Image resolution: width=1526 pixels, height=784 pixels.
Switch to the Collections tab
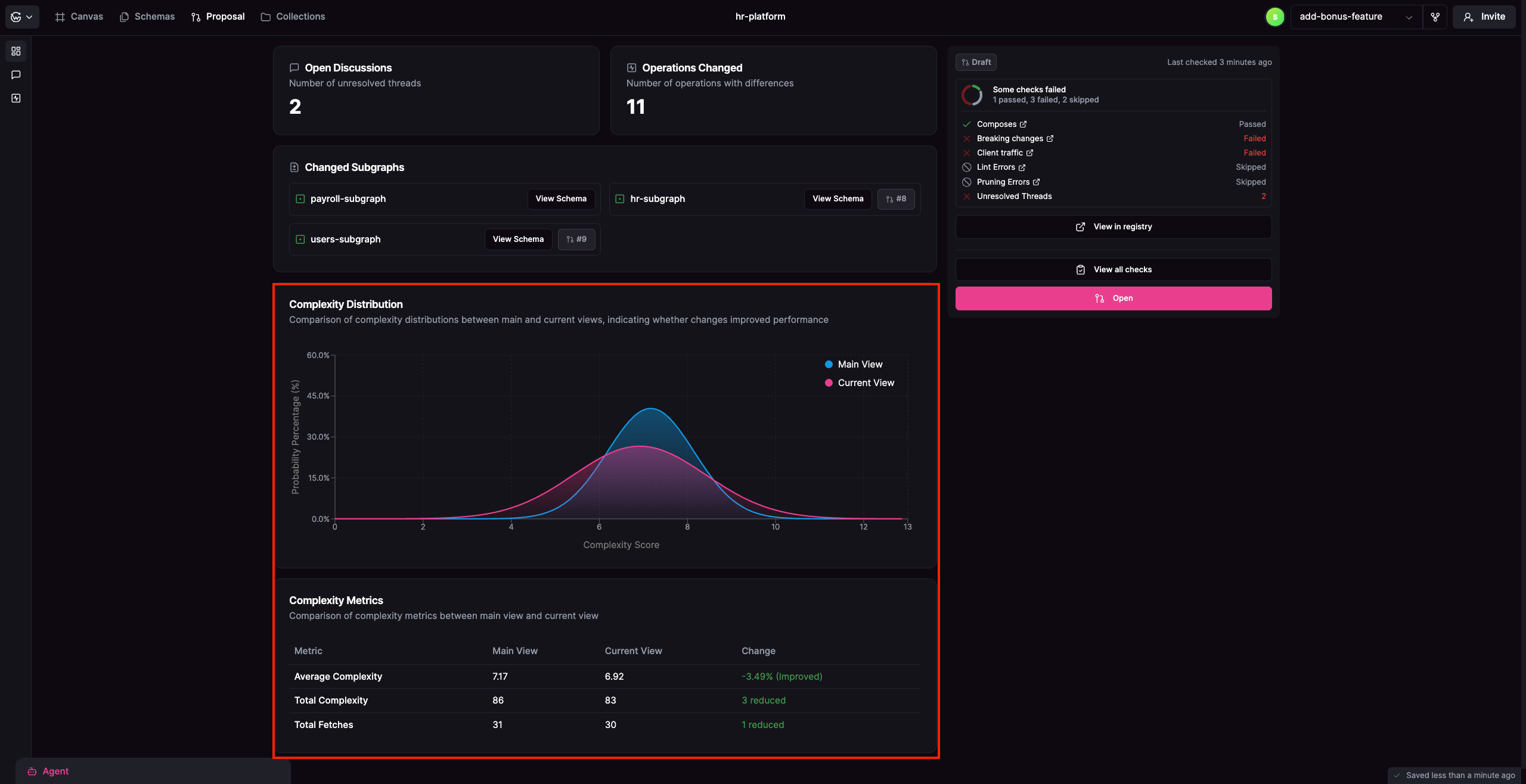pyautogui.click(x=293, y=17)
